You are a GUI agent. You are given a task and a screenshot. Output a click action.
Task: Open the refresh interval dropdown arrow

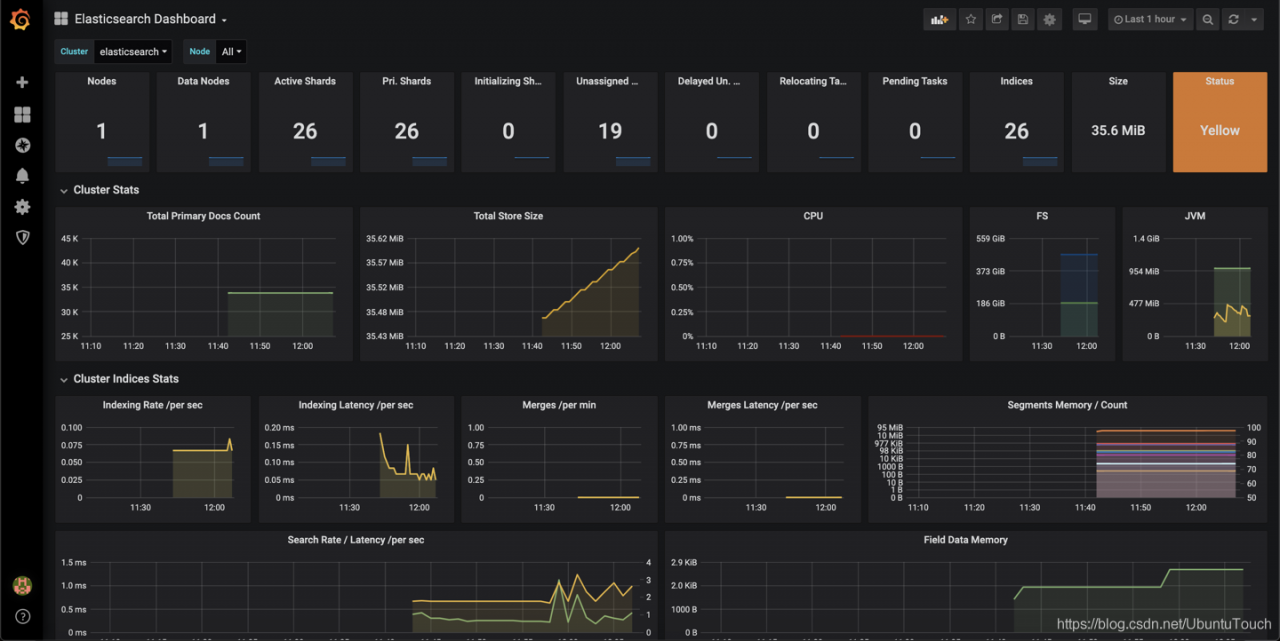click(x=1254, y=19)
